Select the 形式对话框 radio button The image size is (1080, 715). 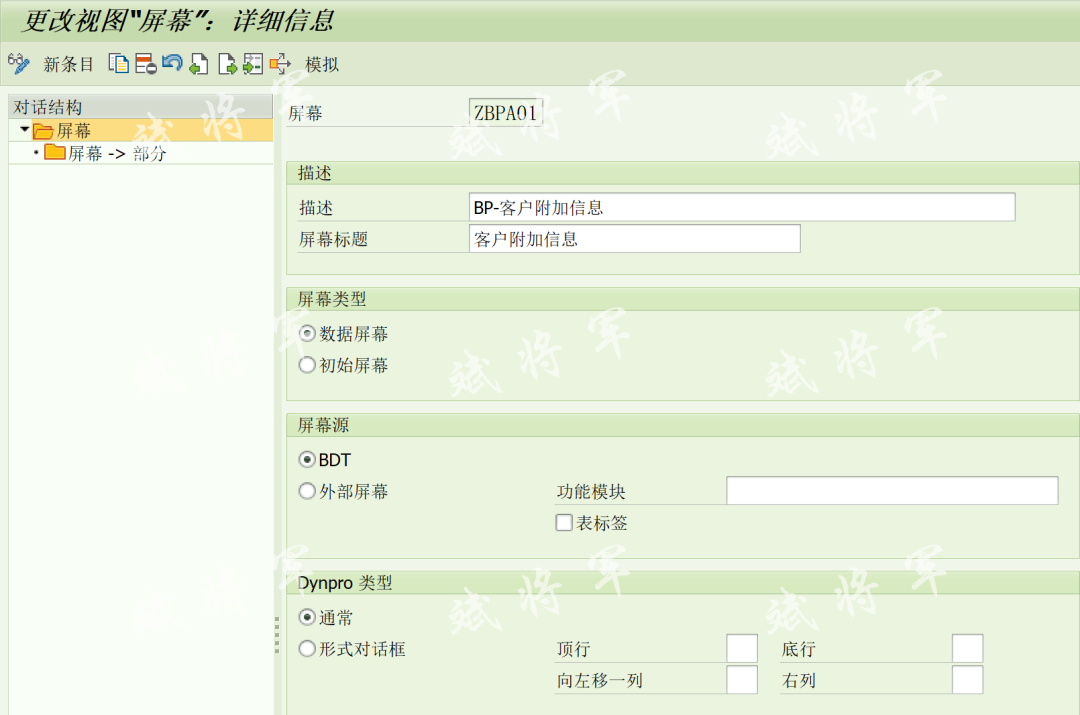tap(307, 649)
